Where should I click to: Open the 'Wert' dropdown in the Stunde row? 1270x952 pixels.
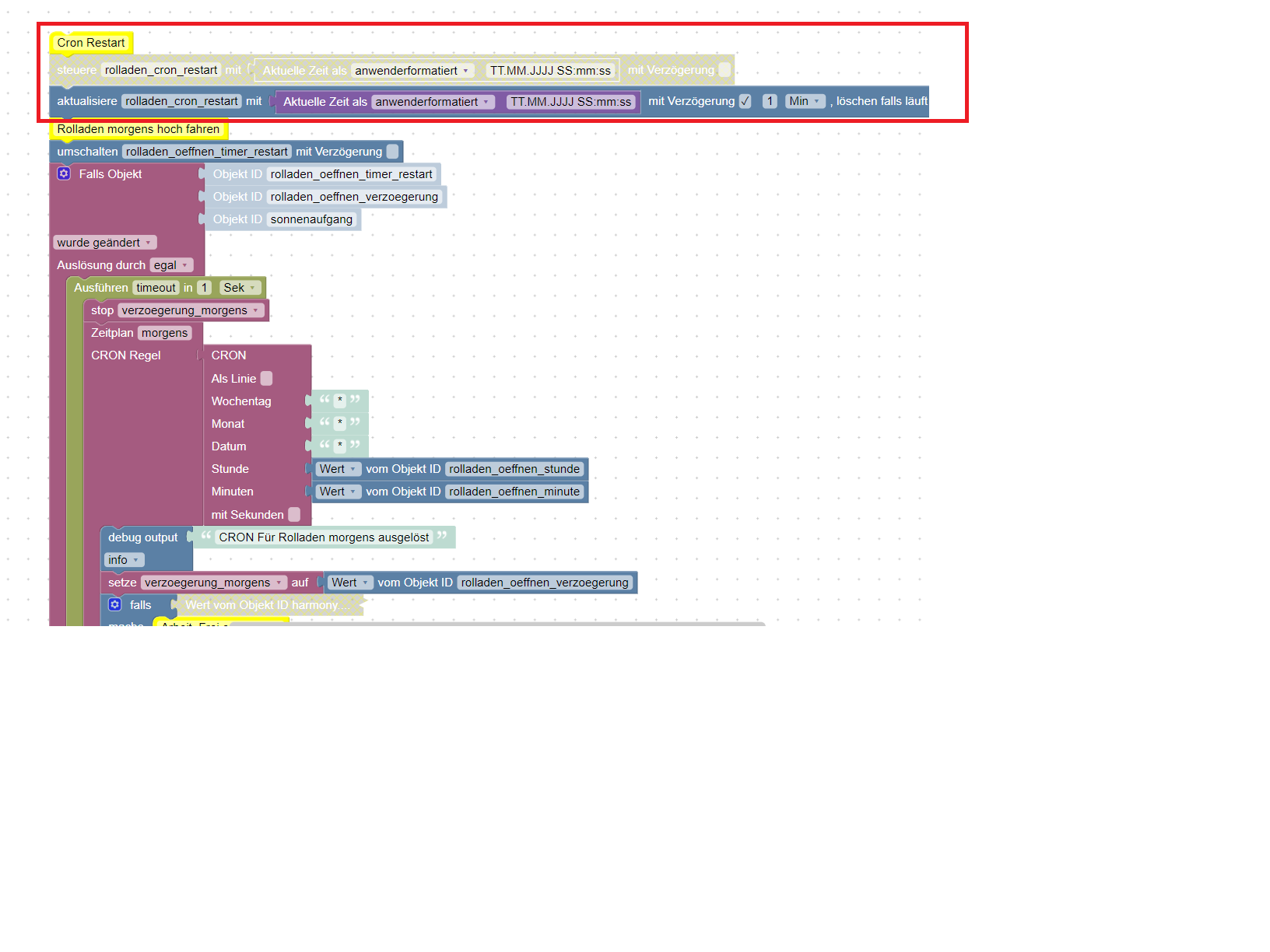pos(338,469)
